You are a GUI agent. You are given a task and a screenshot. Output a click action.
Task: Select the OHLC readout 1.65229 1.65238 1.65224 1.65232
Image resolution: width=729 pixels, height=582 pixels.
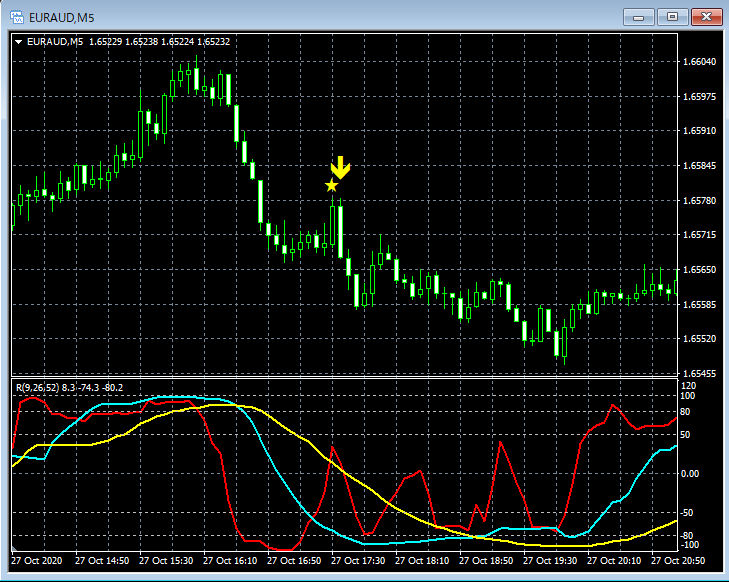point(159,42)
